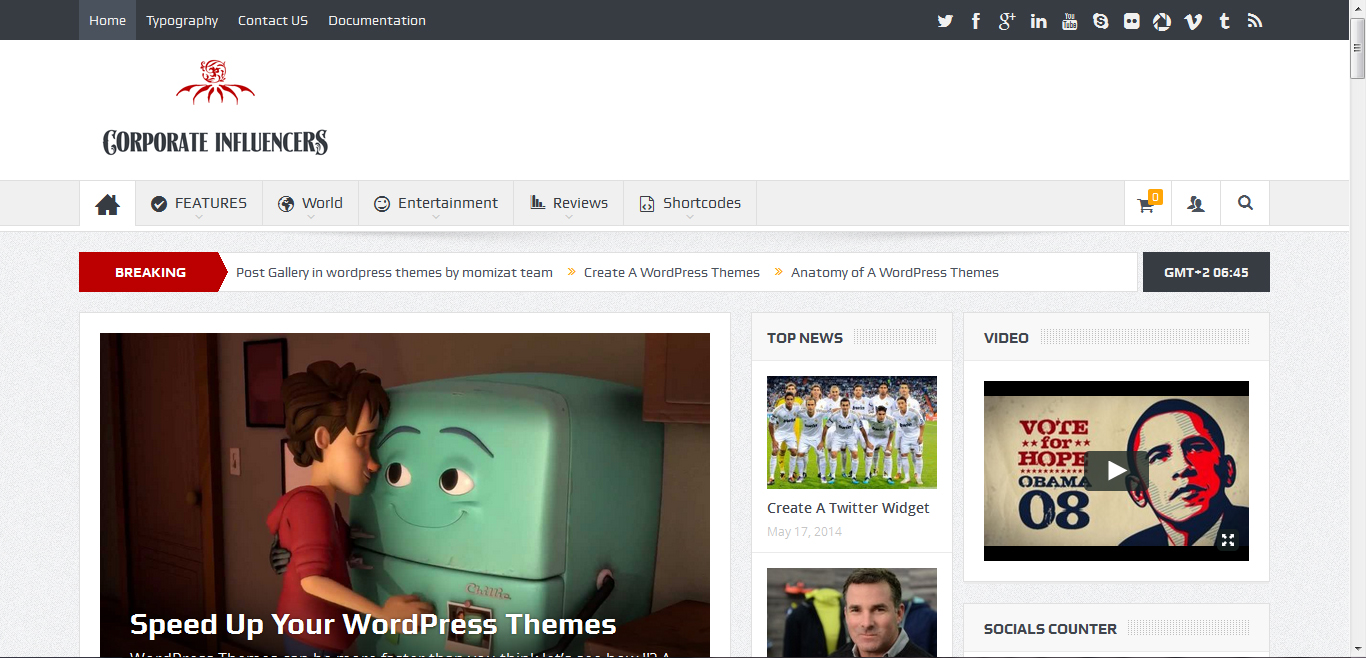
Task: Expand the FEATURES dropdown menu
Action: pyautogui.click(x=199, y=203)
